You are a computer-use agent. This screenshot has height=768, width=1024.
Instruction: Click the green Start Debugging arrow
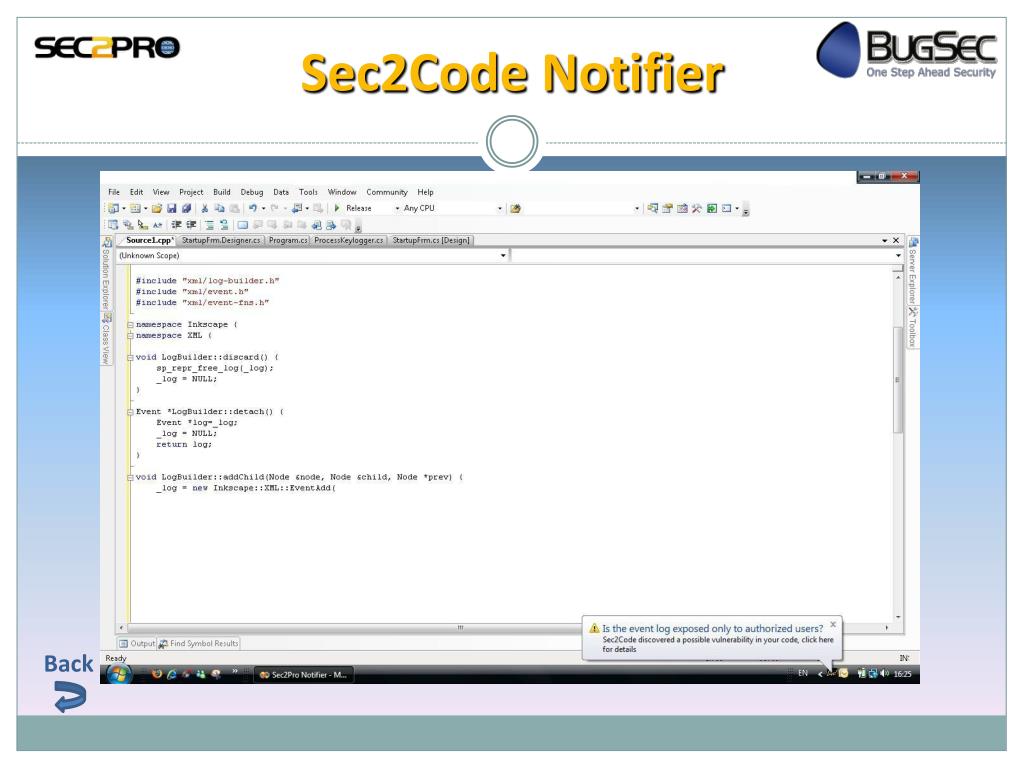coord(337,208)
